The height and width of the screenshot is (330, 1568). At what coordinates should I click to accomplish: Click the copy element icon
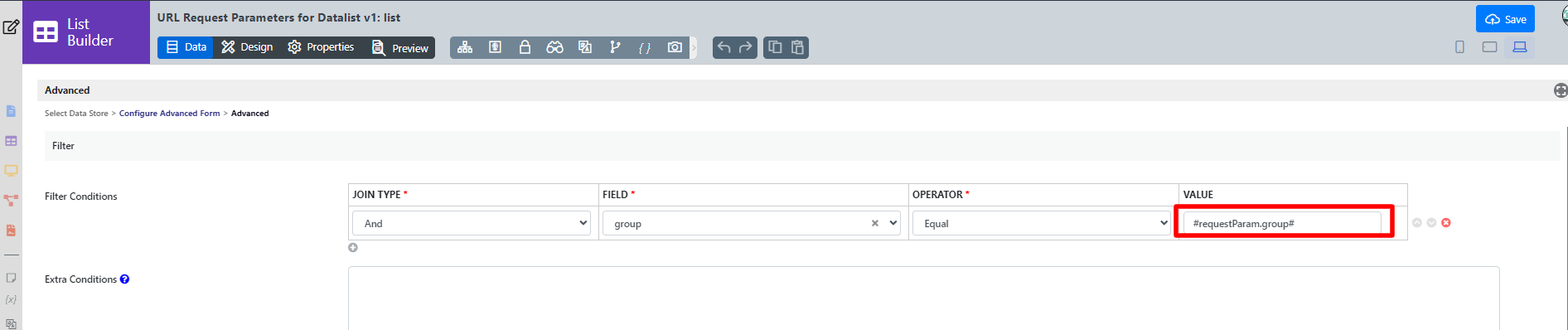click(x=775, y=47)
